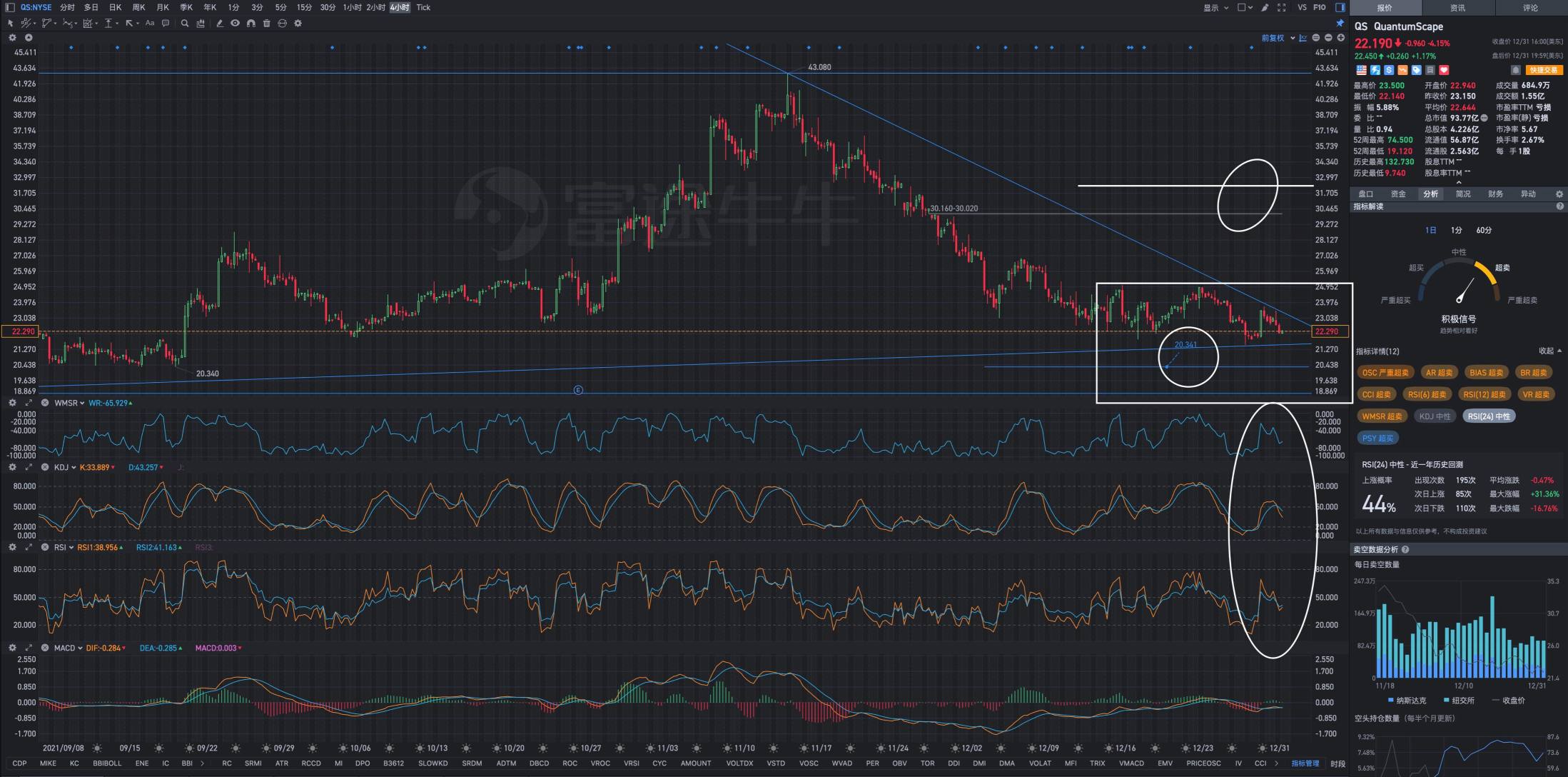Select the text annotation Aa tool

point(150,23)
